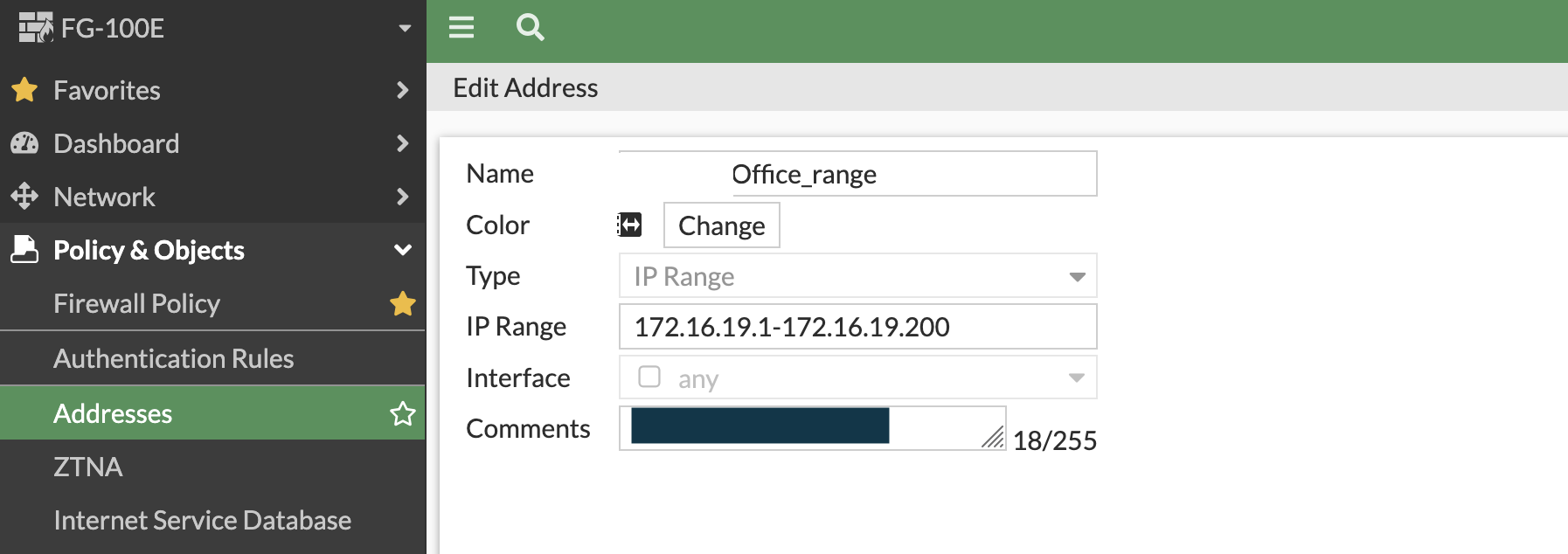Image resolution: width=1568 pixels, height=554 pixels.
Task: Click the Favorites star icon in sidebar
Action: click(24, 90)
